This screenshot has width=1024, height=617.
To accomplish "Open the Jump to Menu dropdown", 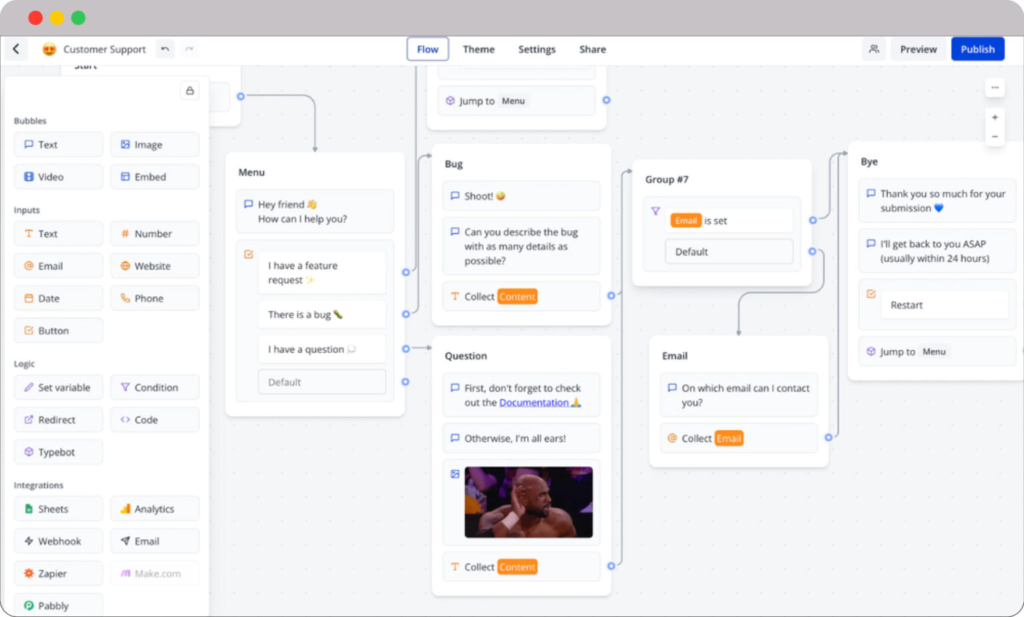I will tap(516, 100).
